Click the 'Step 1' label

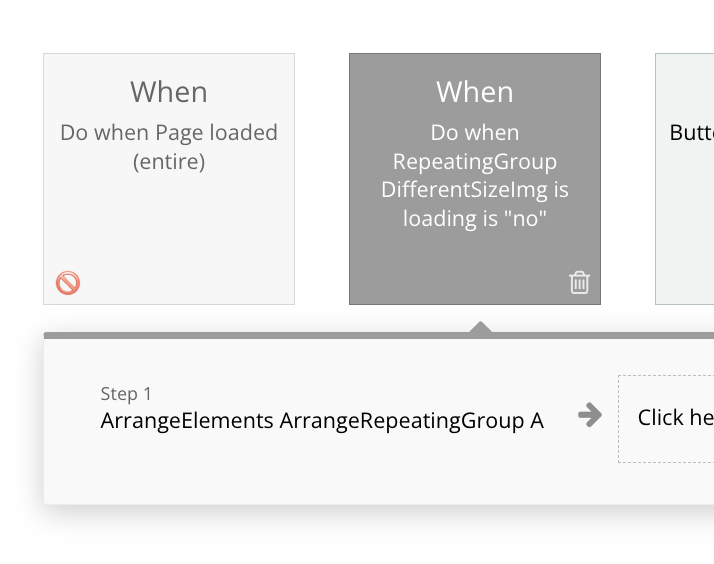(126, 394)
